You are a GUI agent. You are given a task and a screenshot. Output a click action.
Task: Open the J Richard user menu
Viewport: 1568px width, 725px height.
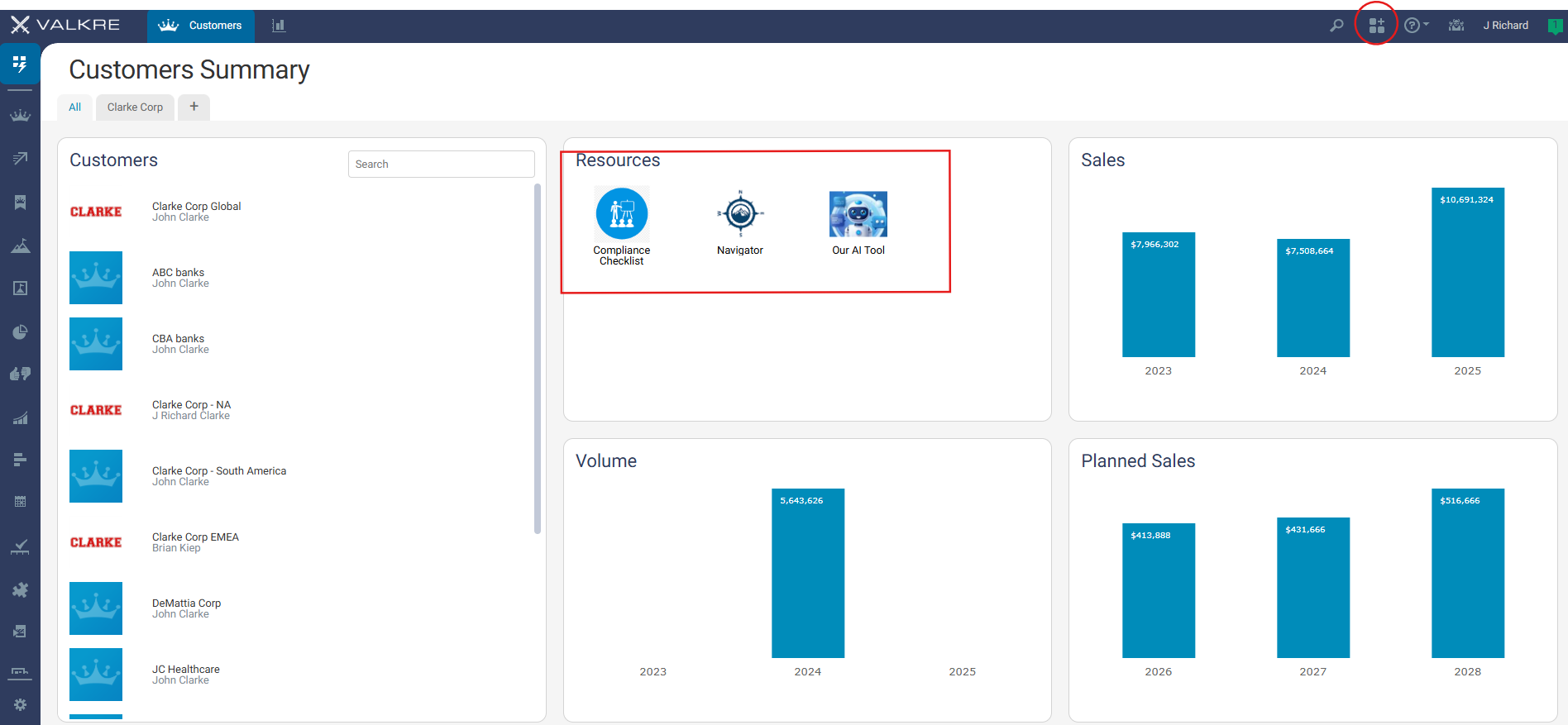point(1505,26)
